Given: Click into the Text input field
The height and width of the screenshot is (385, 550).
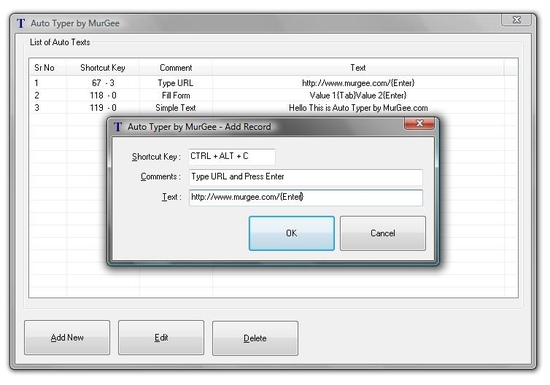Looking at the screenshot, I should 306,197.
